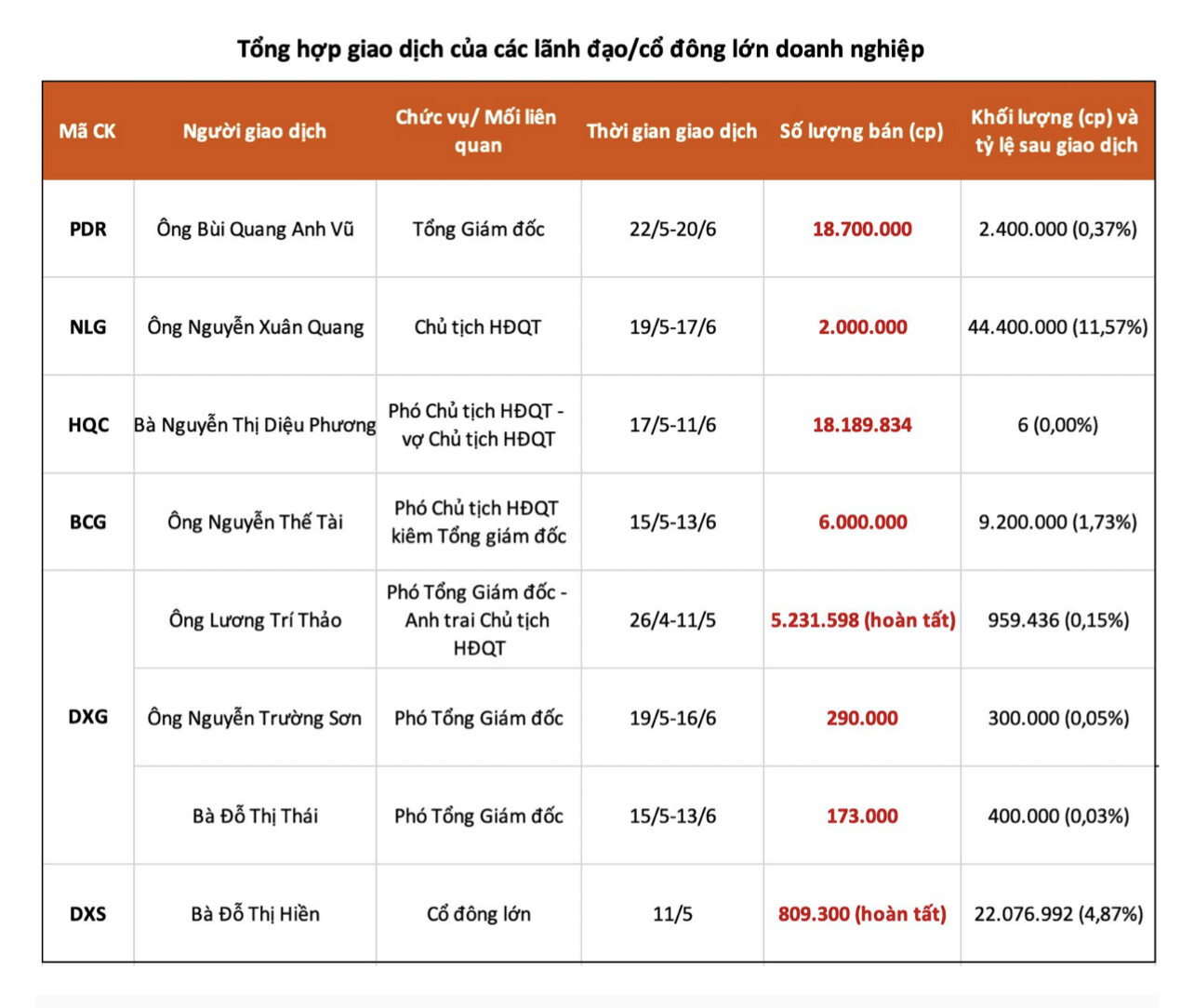
Task: Select the PDR stock code cell
Action: (88, 229)
